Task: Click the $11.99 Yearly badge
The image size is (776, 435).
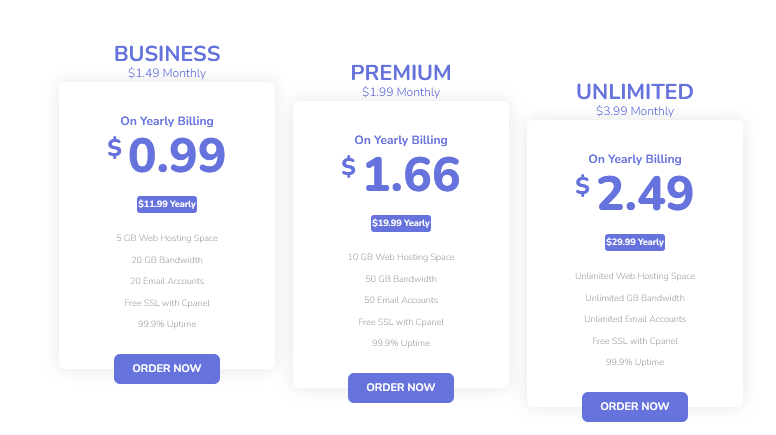Action: pyautogui.click(x=167, y=204)
